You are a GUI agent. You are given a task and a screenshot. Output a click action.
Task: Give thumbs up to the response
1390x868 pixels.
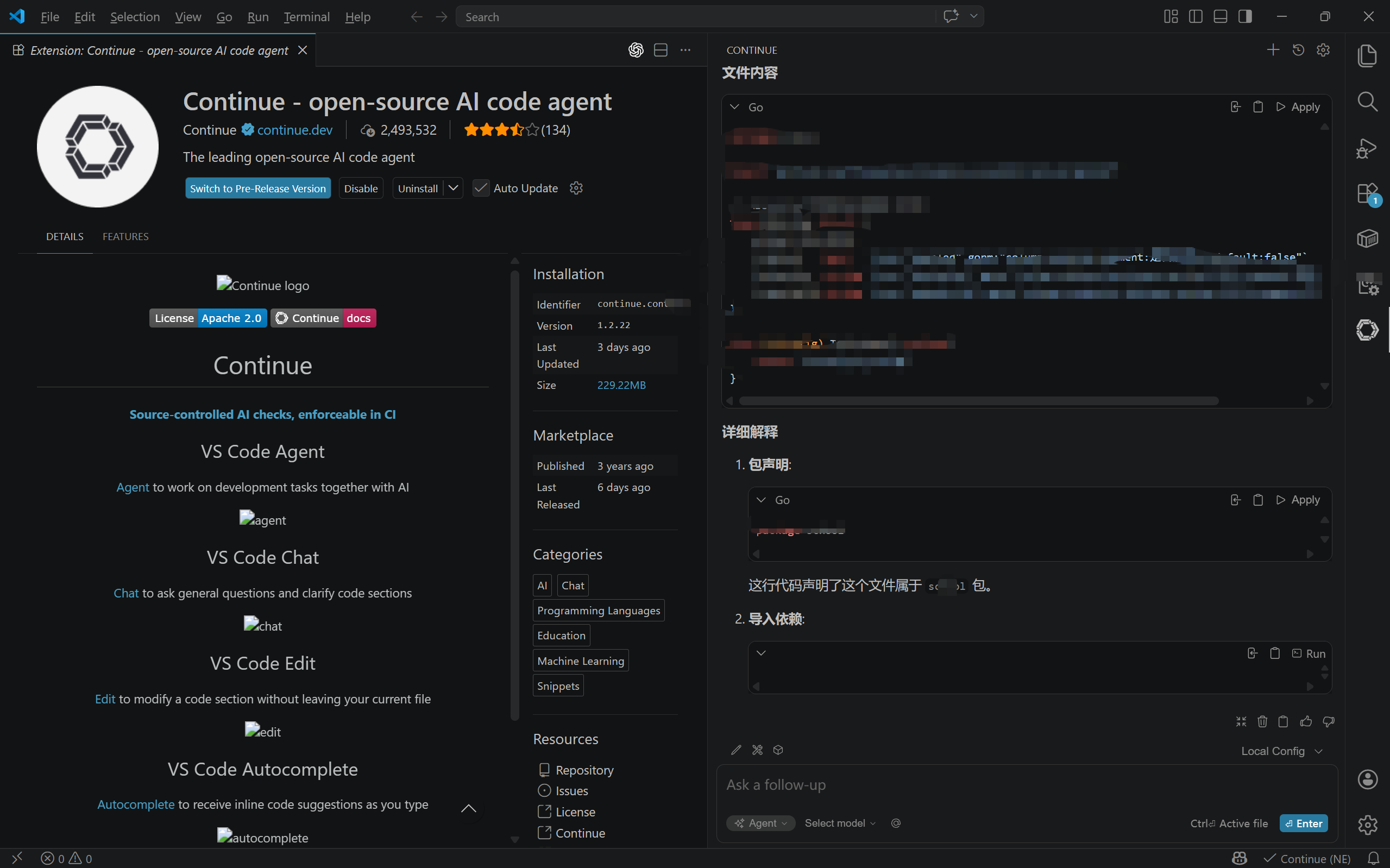[1306, 721]
